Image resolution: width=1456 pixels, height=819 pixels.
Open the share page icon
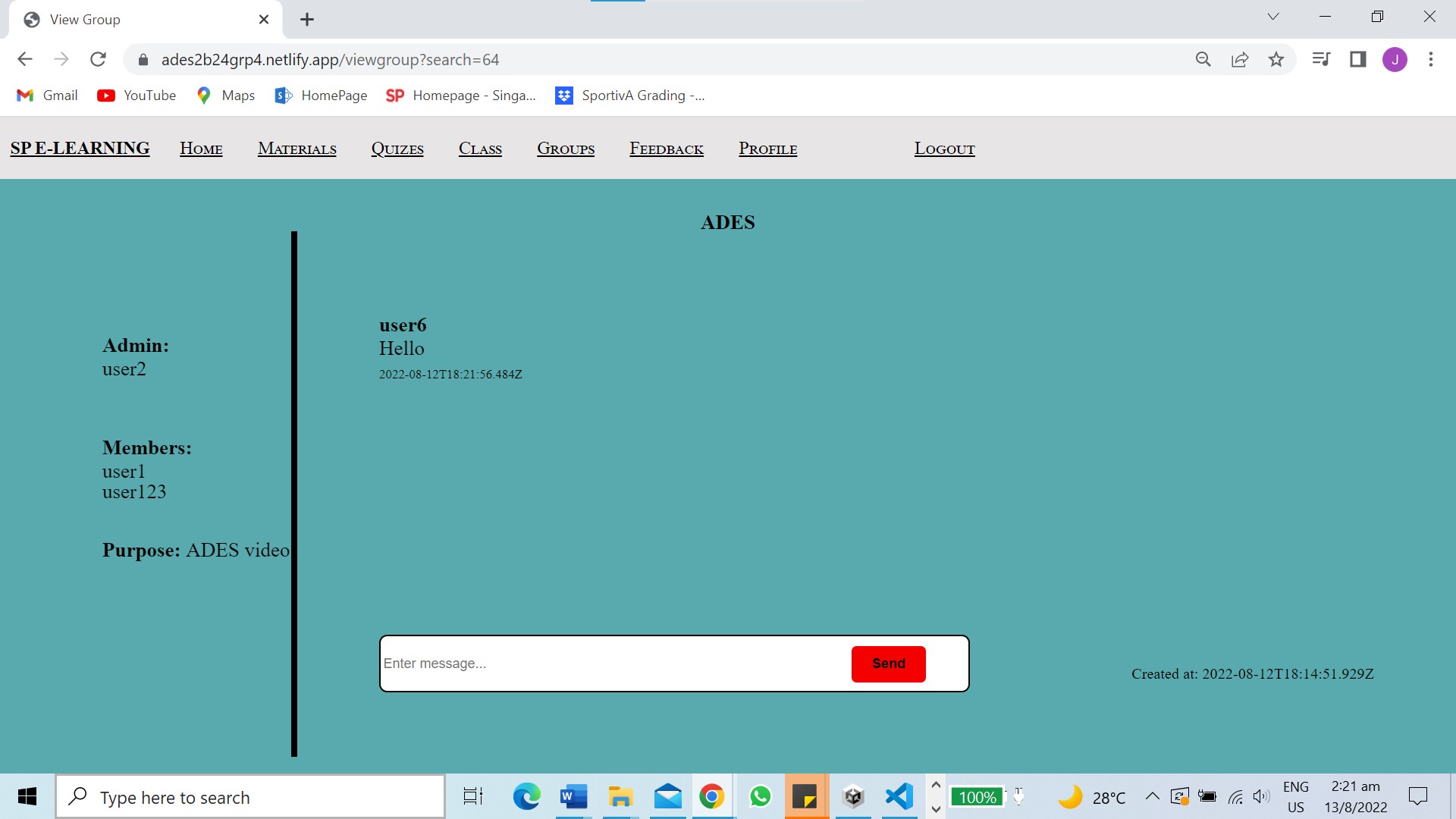[x=1240, y=59]
